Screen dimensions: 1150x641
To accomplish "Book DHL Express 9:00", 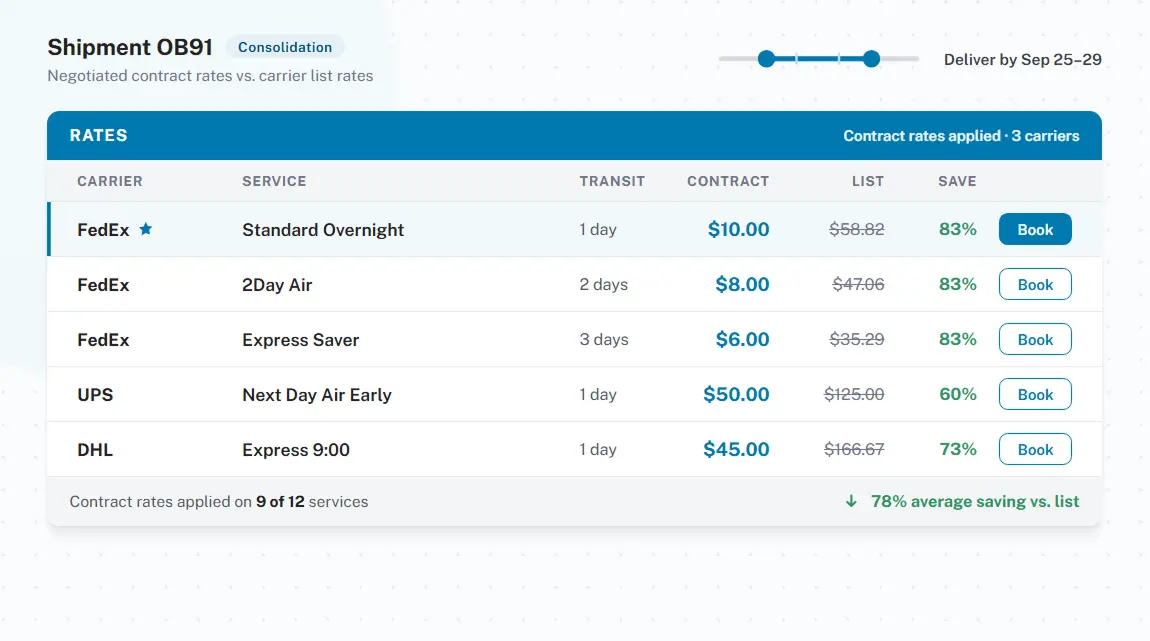I will [1035, 450].
